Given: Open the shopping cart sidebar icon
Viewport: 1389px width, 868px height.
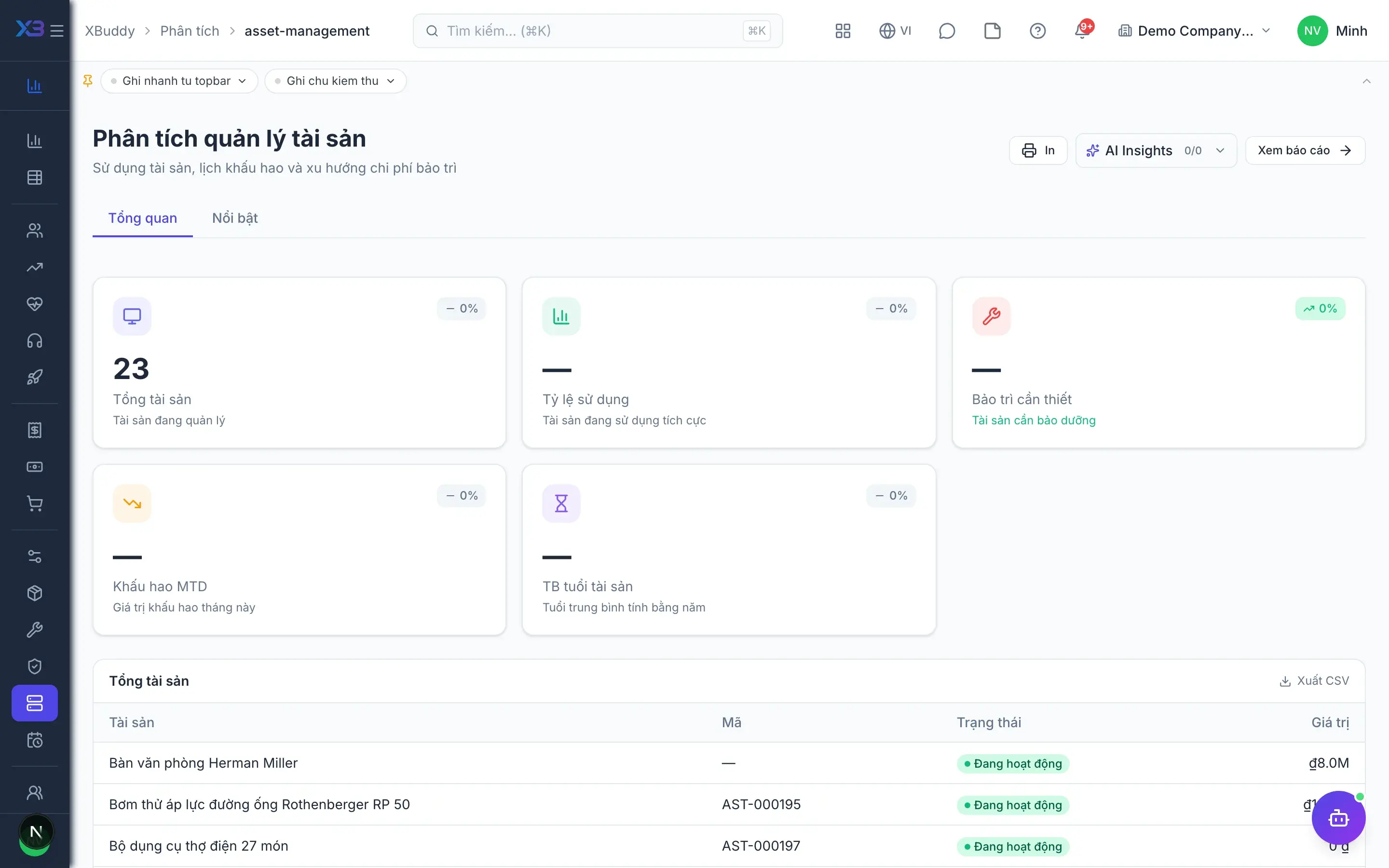Looking at the screenshot, I should click(x=34, y=503).
